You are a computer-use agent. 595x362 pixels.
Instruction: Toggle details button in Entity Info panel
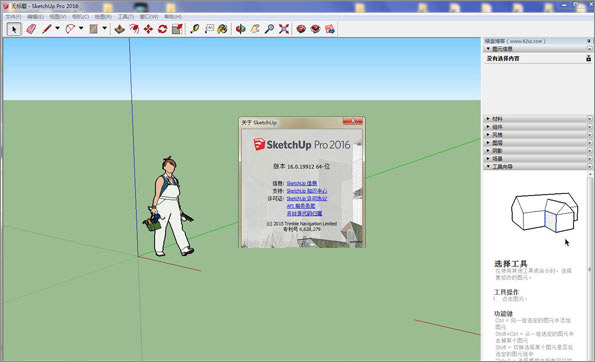[589, 58]
